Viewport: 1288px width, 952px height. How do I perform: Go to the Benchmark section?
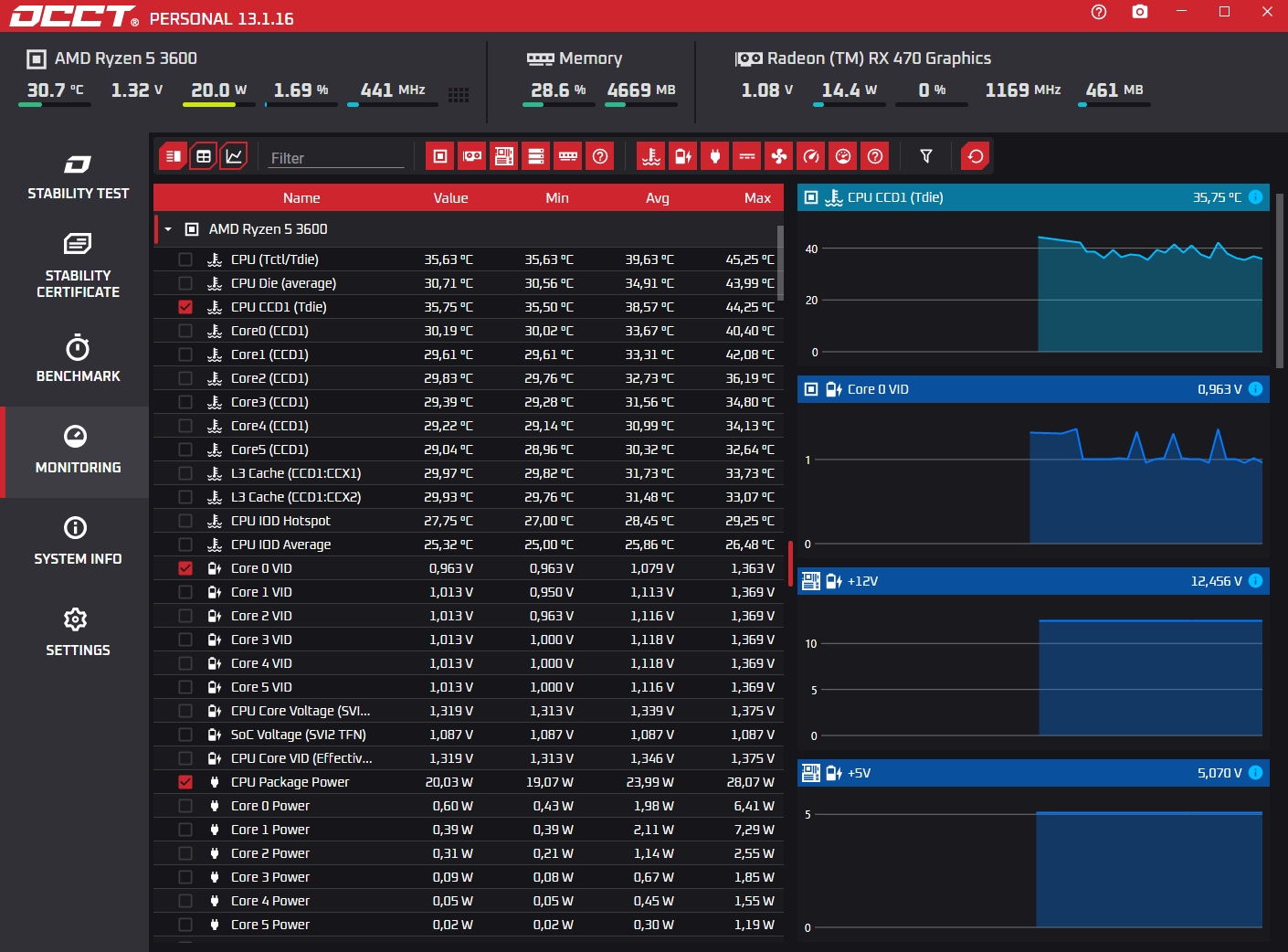coord(78,359)
